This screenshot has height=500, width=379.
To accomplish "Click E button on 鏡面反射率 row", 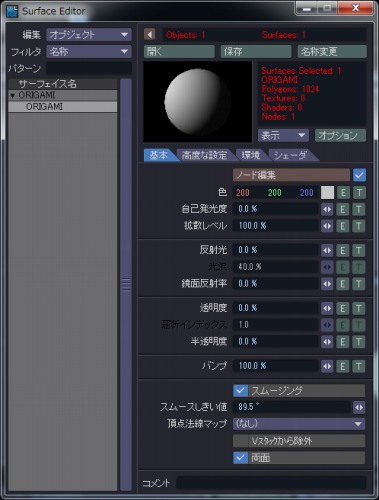I will [x=343, y=284].
